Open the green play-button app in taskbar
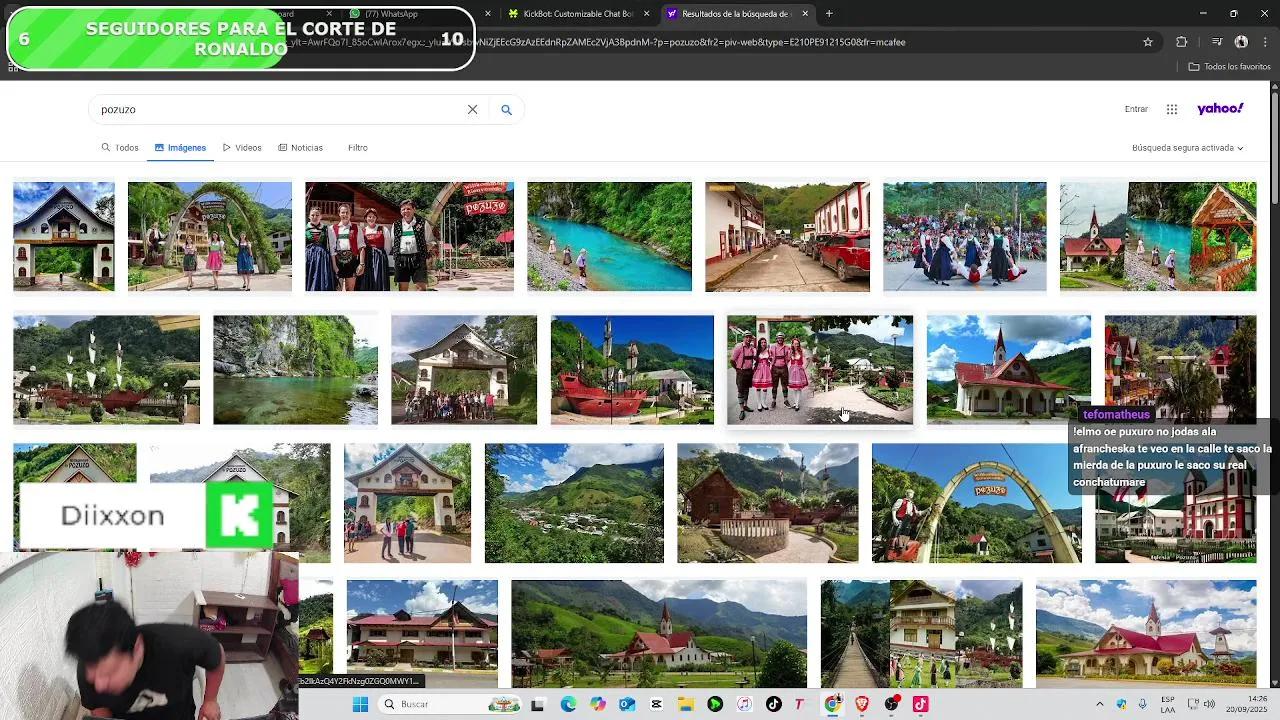The width and height of the screenshot is (1280, 720). (x=715, y=704)
